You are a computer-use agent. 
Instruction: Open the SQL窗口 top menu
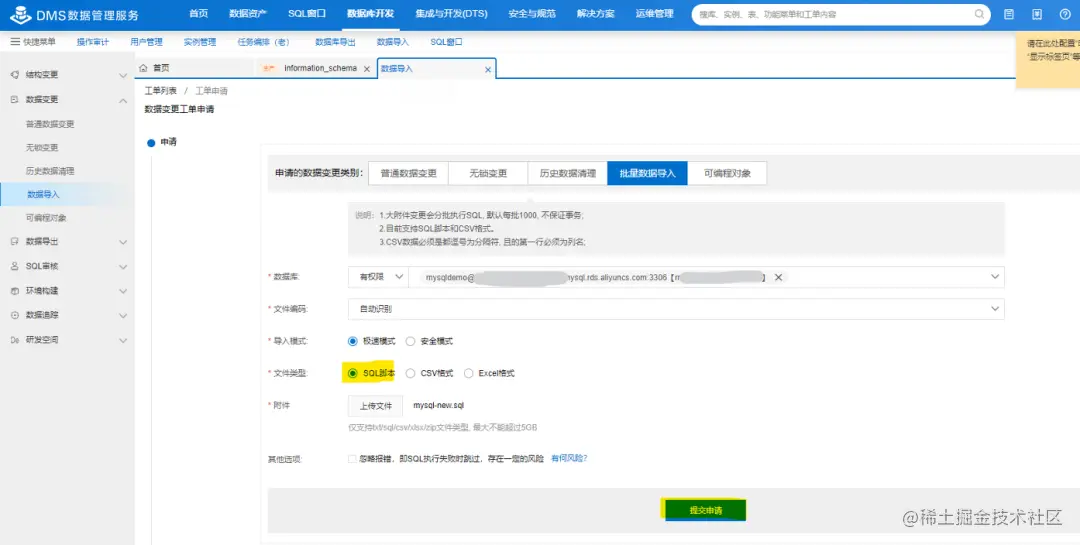click(307, 14)
